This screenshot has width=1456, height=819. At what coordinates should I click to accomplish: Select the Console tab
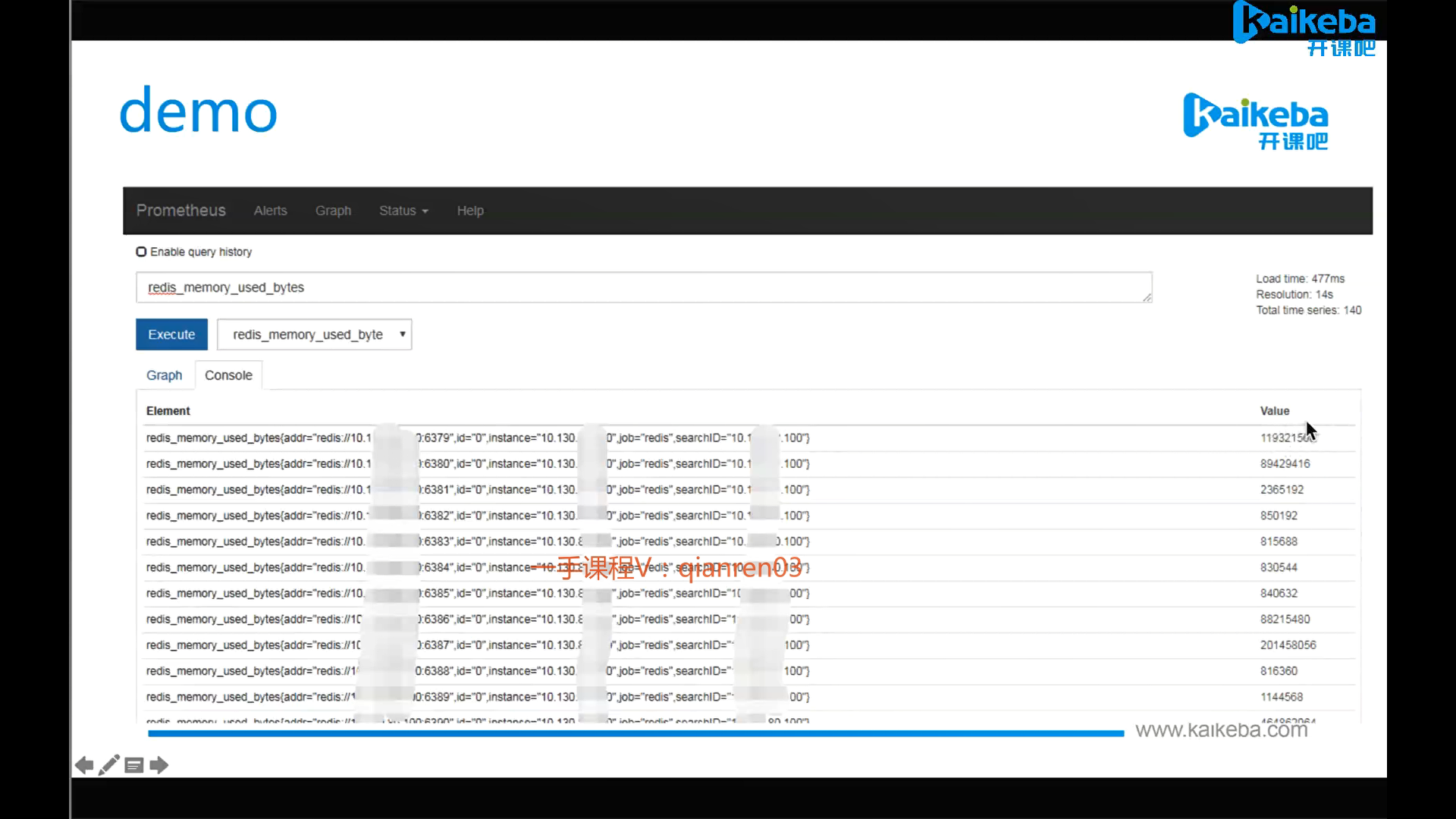tap(228, 375)
